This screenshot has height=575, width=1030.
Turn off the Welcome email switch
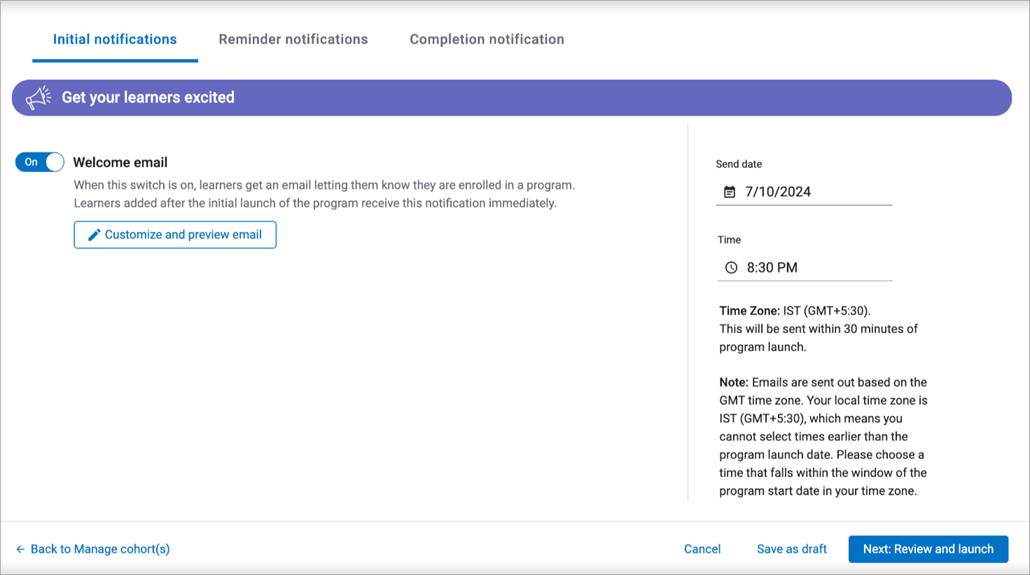[40, 162]
